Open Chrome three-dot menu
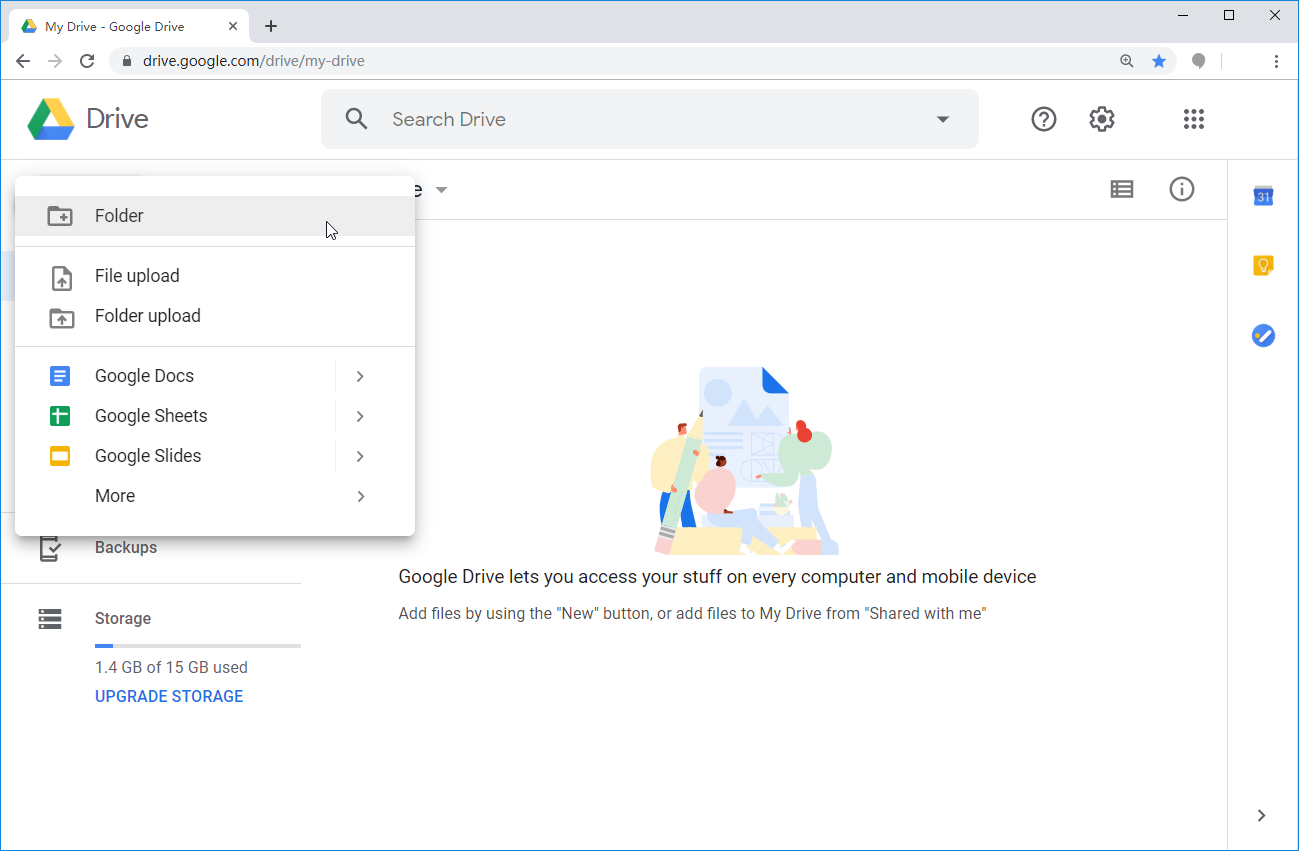 (x=1276, y=61)
